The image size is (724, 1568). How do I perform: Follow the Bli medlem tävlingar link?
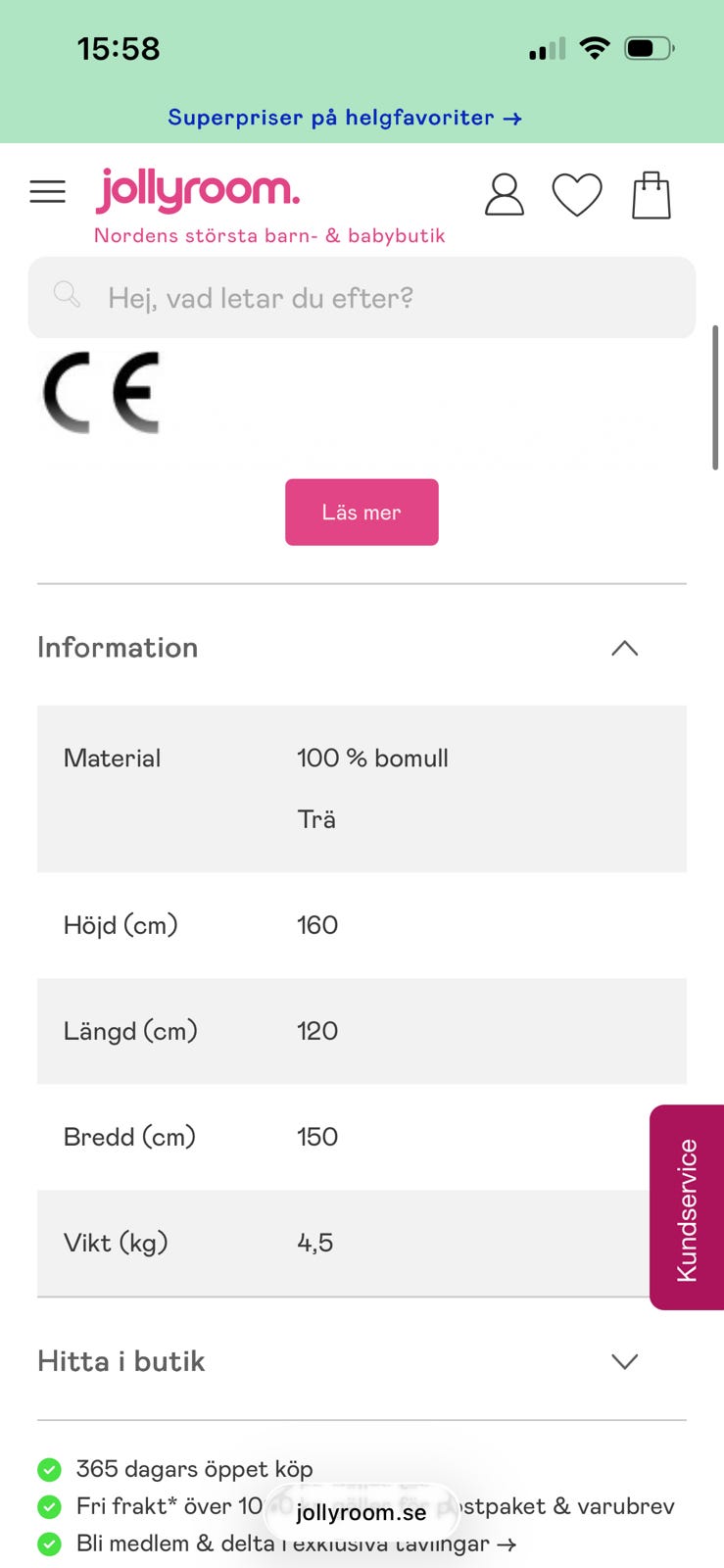pyautogui.click(x=296, y=1544)
